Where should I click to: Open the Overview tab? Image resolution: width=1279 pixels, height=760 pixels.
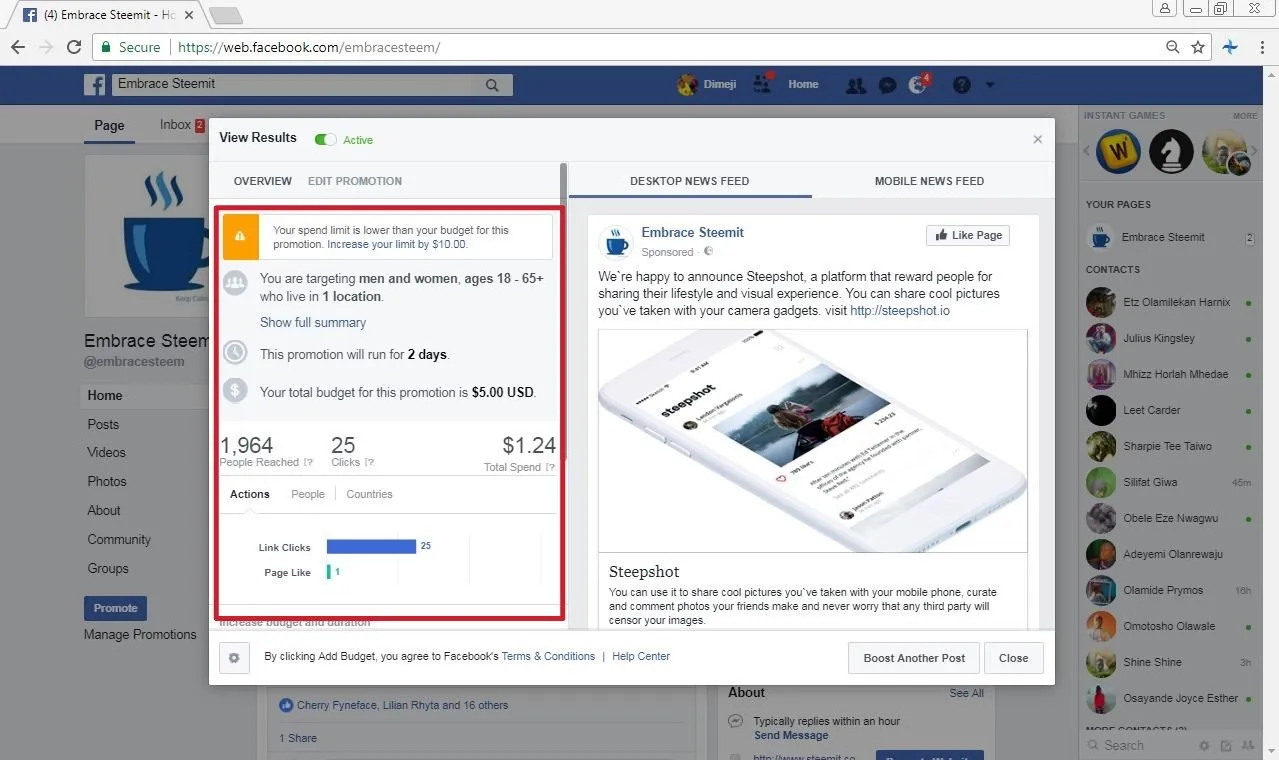tap(263, 181)
